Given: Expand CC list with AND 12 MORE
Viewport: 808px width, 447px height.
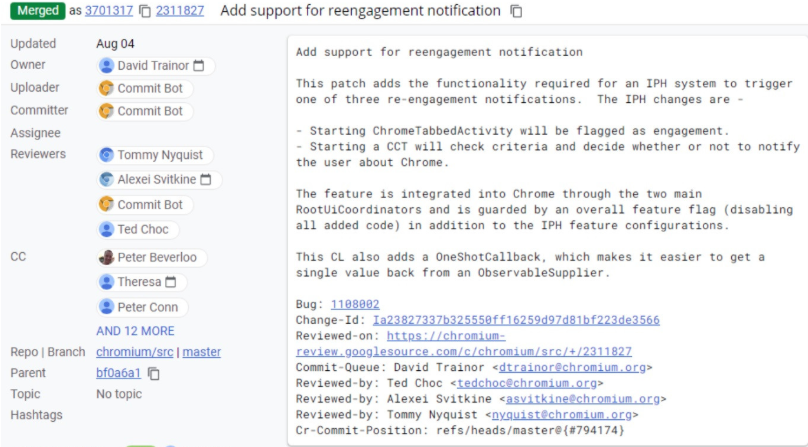Looking at the screenshot, I should (x=135, y=331).
